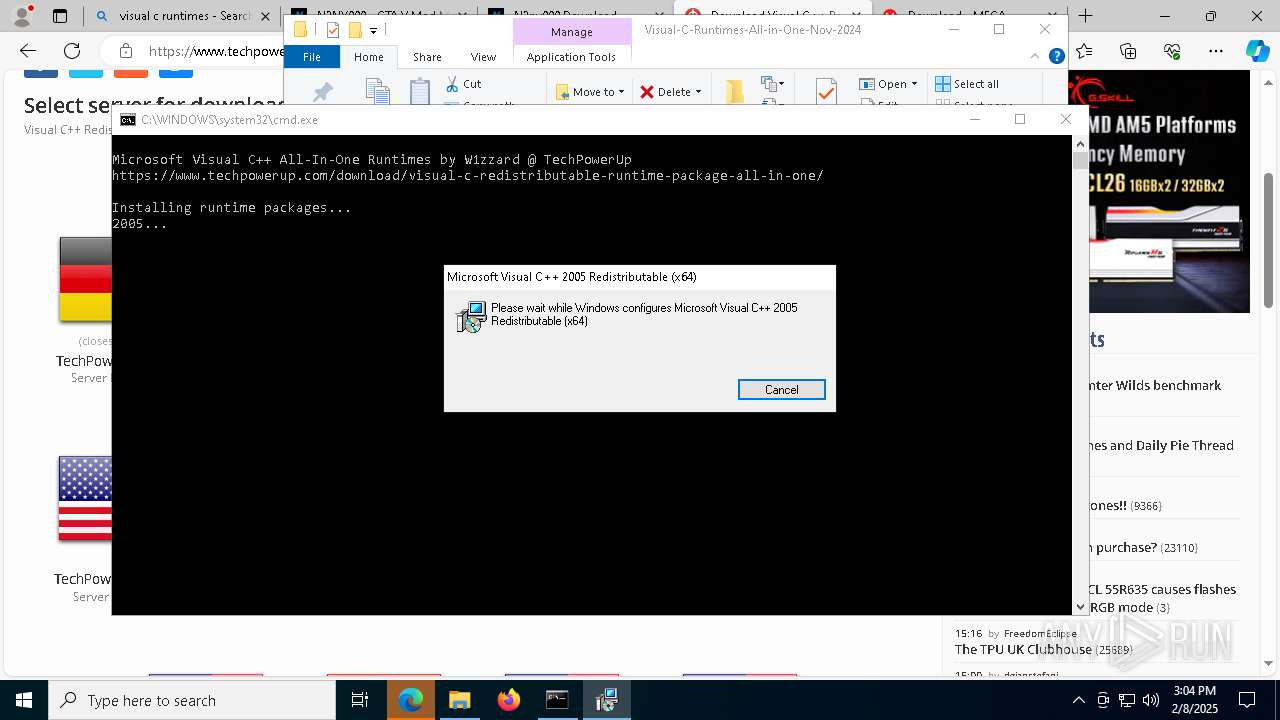Click the Edge address bar URL
The width and height of the screenshot is (1280, 720).
point(216,51)
